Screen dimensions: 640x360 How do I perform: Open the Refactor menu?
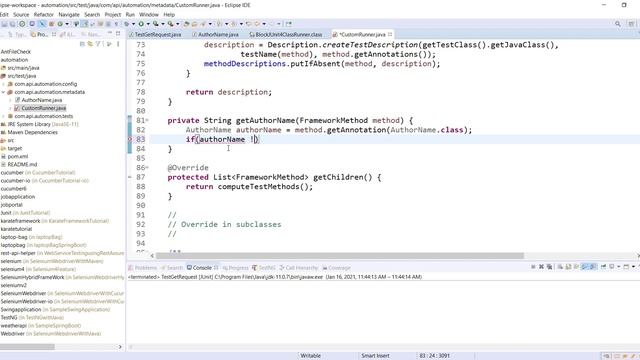44,14
